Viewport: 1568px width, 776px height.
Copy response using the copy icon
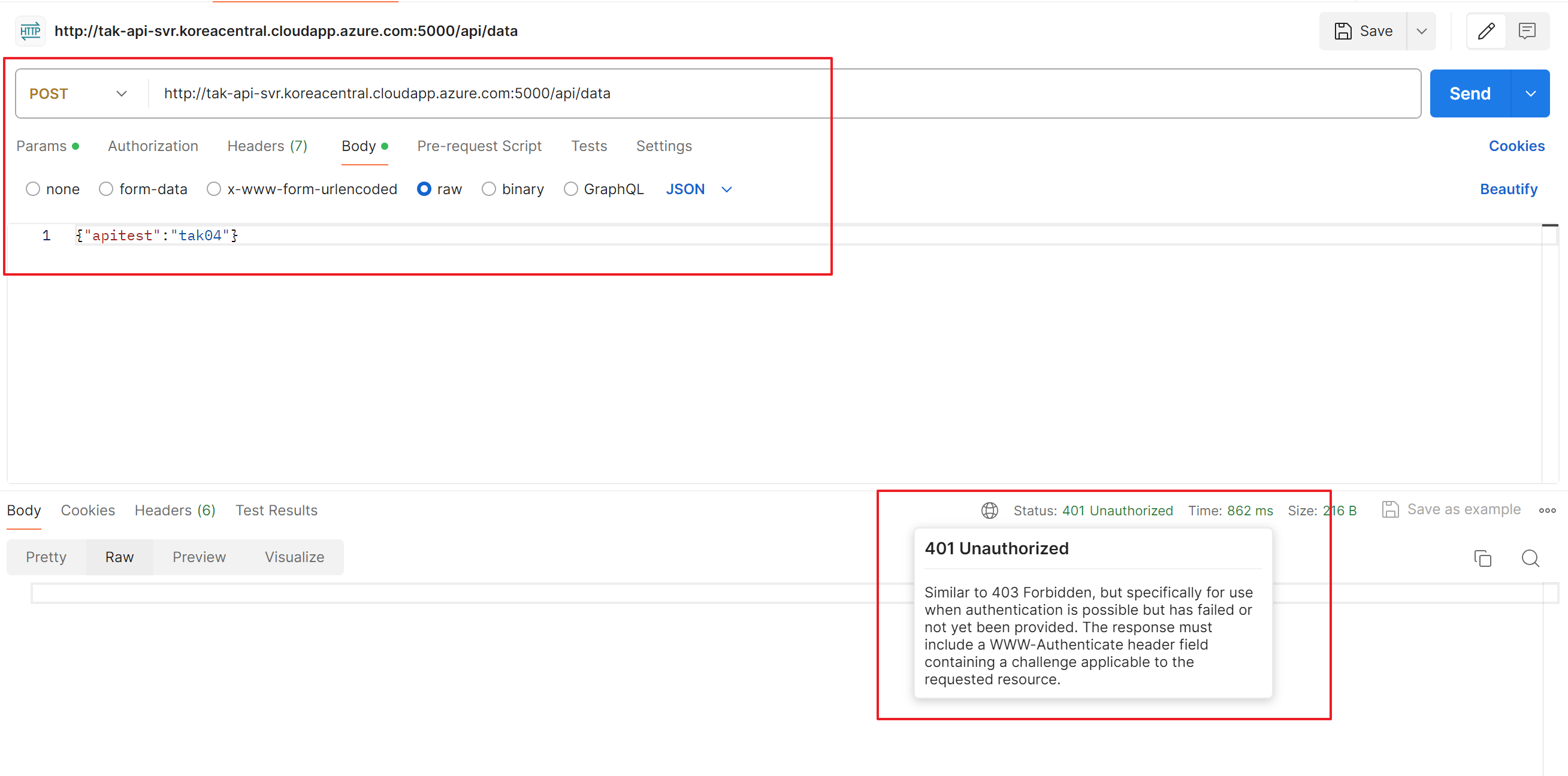[x=1482, y=557]
